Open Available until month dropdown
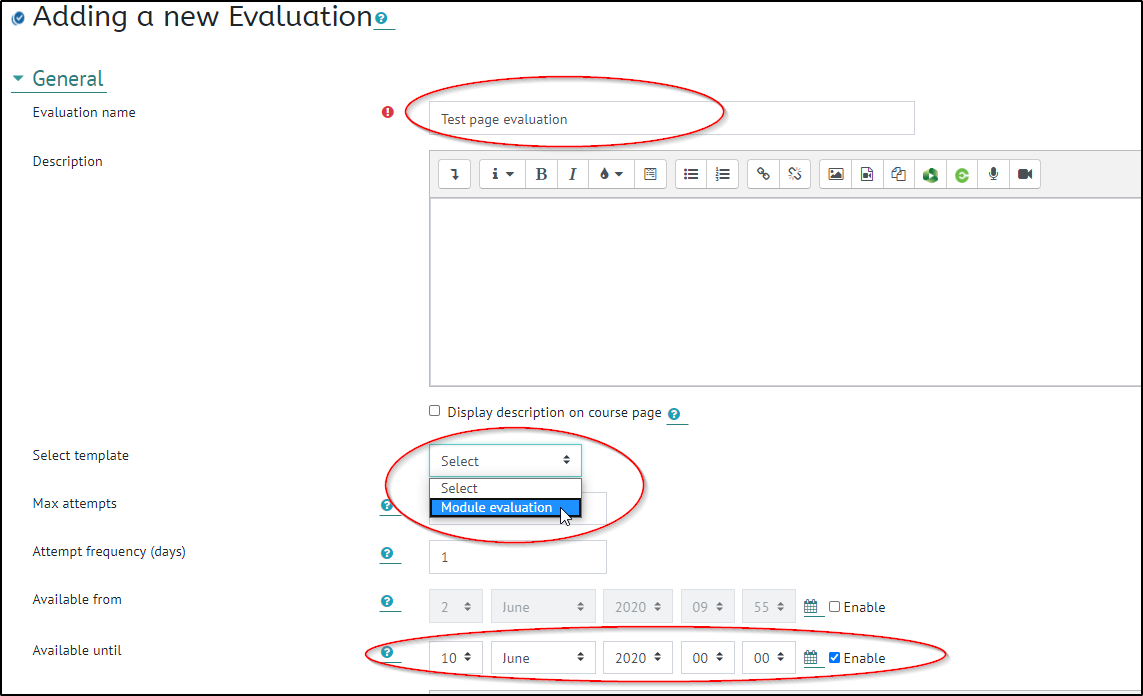 point(543,657)
